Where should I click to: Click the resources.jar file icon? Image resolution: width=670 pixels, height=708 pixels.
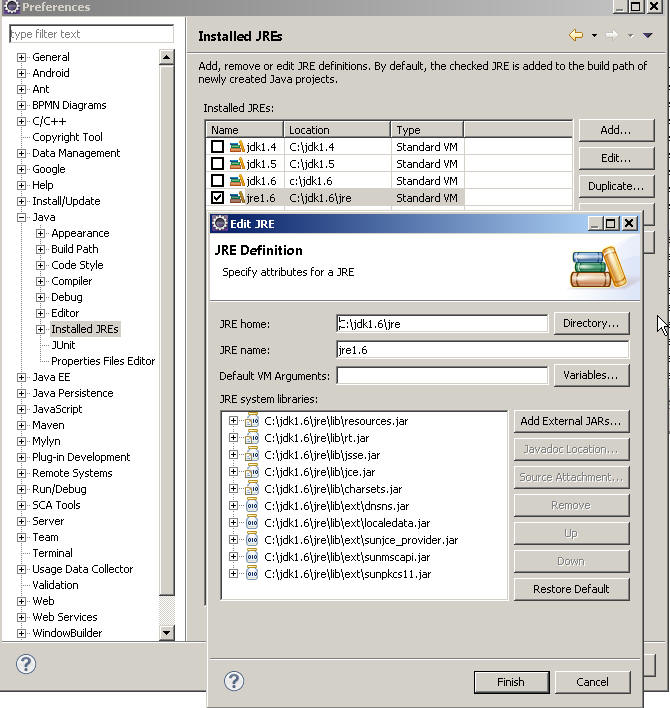[x=252, y=421]
